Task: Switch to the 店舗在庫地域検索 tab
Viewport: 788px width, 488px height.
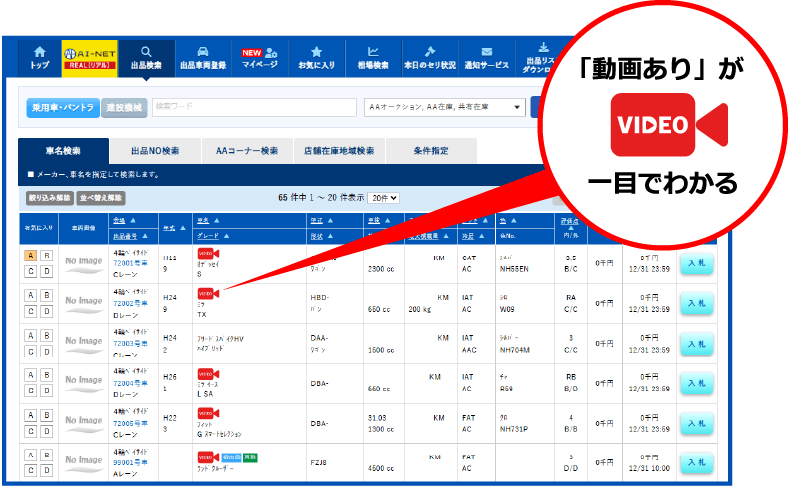Action: click(x=339, y=151)
